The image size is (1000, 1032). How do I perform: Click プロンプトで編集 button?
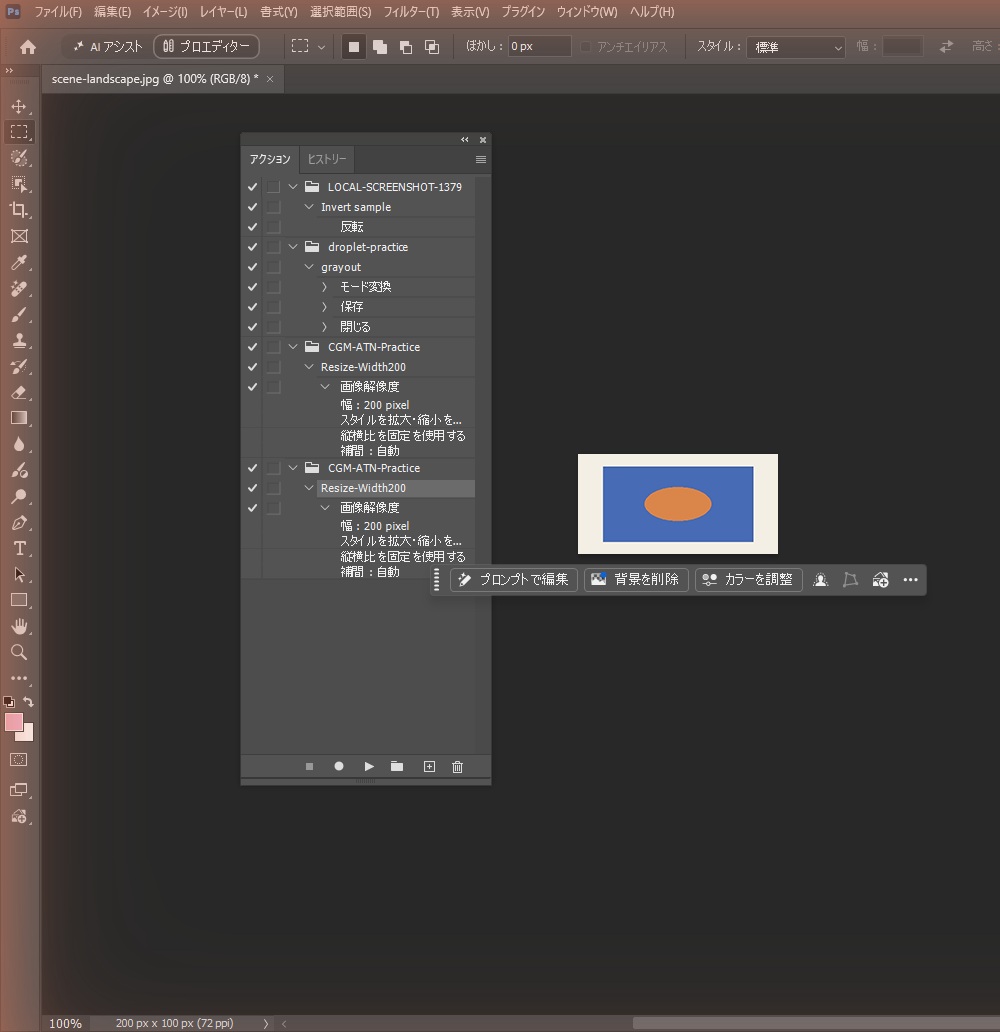point(513,580)
